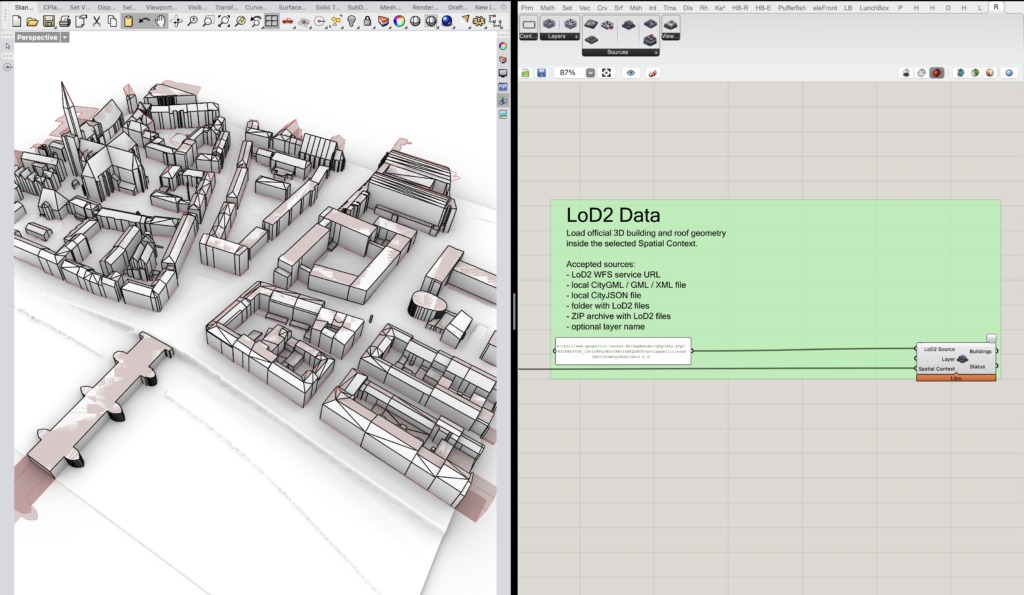Click the Copy icon in Rhino toolbar
Image resolution: width=1024 pixels, height=595 pixels.
click(x=112, y=22)
